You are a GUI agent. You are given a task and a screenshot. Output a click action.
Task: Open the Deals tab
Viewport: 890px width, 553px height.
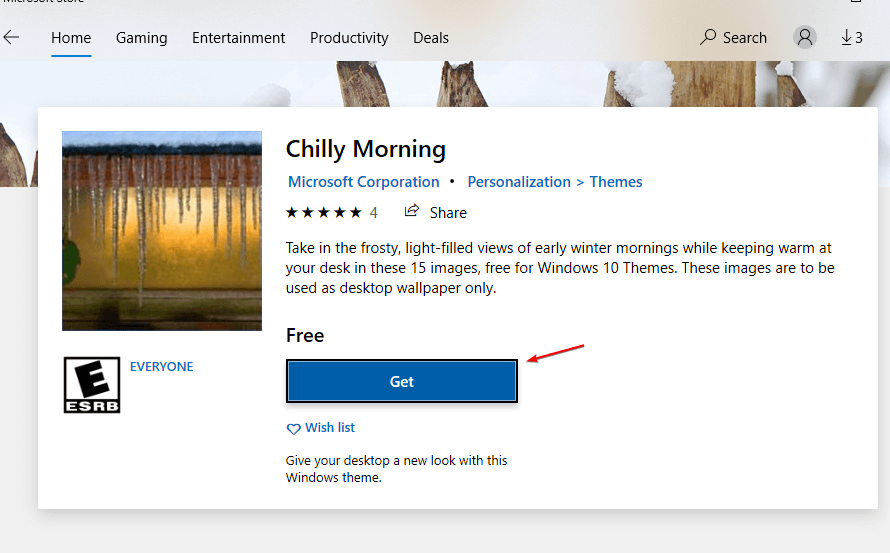click(x=431, y=38)
